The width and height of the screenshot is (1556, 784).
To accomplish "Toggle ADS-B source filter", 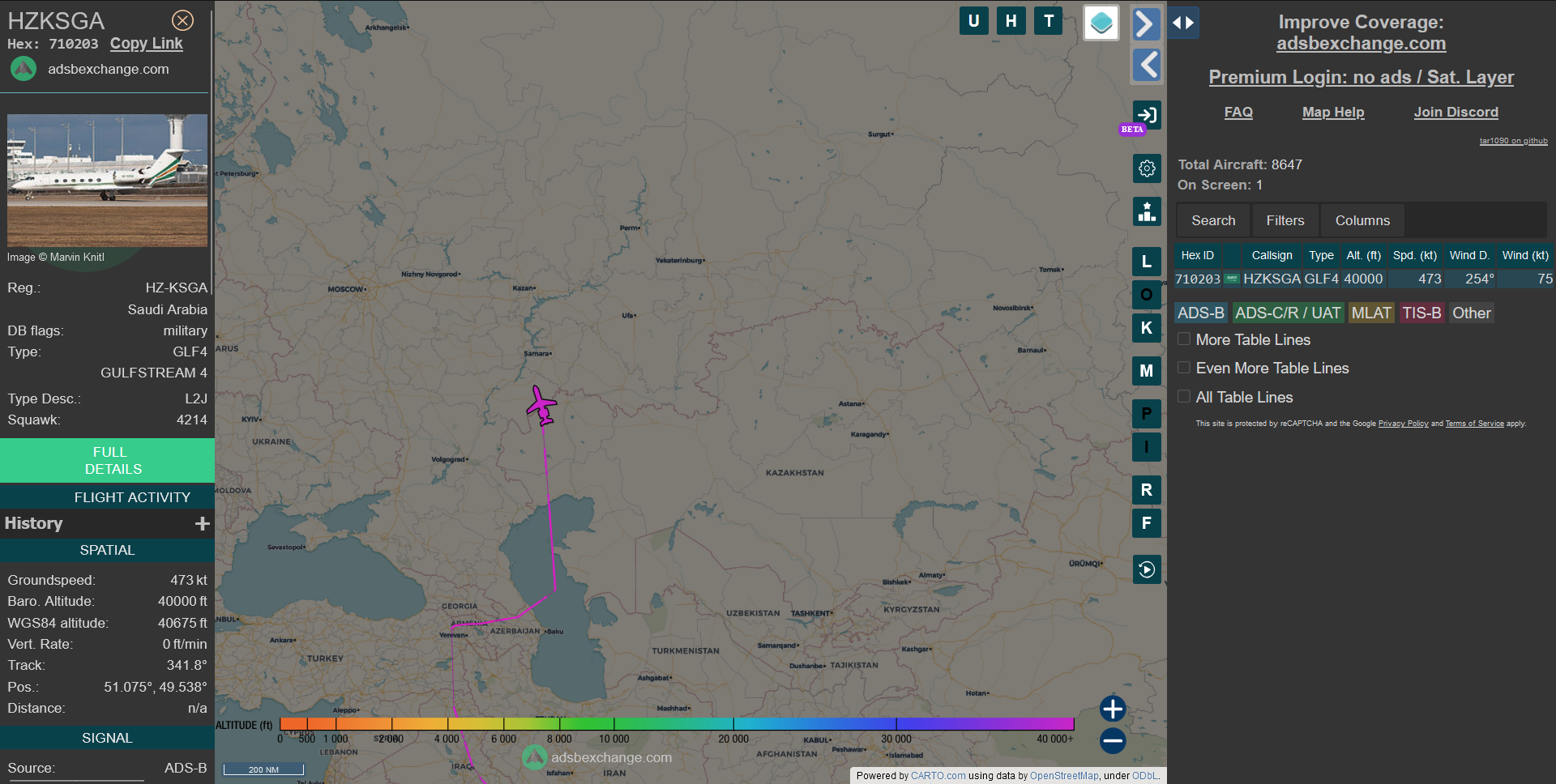I will (1200, 313).
